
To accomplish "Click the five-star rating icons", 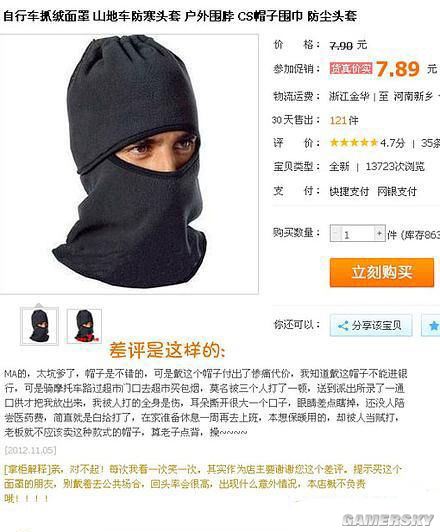I will (354, 142).
